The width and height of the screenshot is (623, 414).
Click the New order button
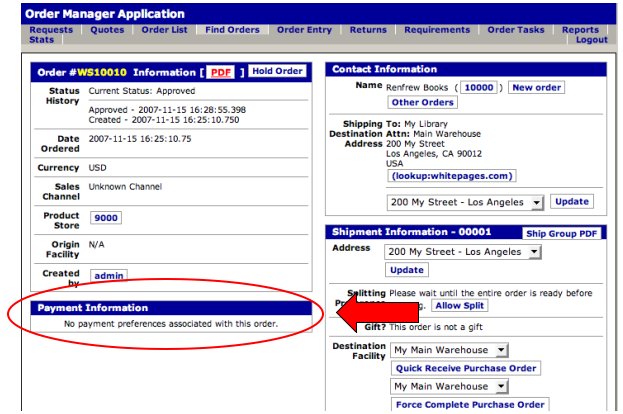click(536, 88)
